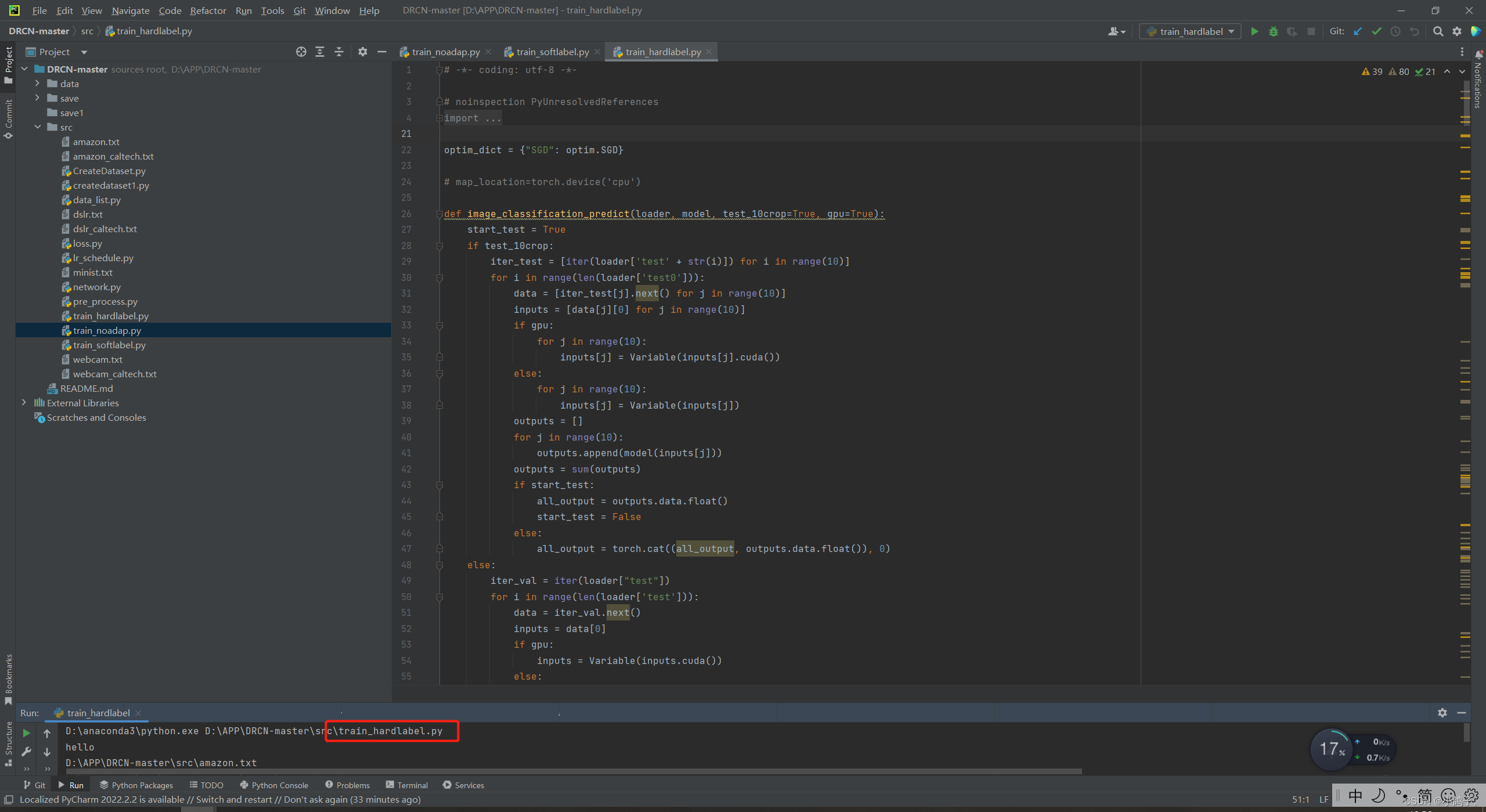Open Run panel settings gear

(1442, 713)
